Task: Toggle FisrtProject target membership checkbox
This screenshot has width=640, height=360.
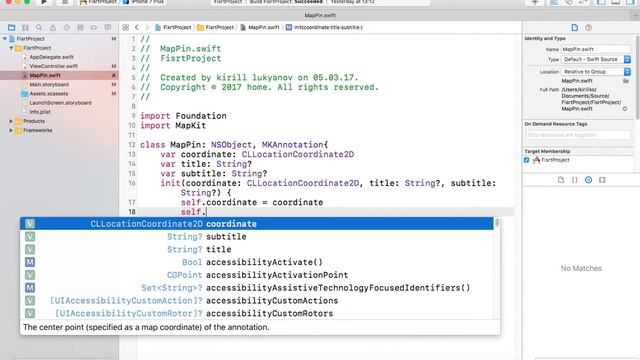Action: 527,160
